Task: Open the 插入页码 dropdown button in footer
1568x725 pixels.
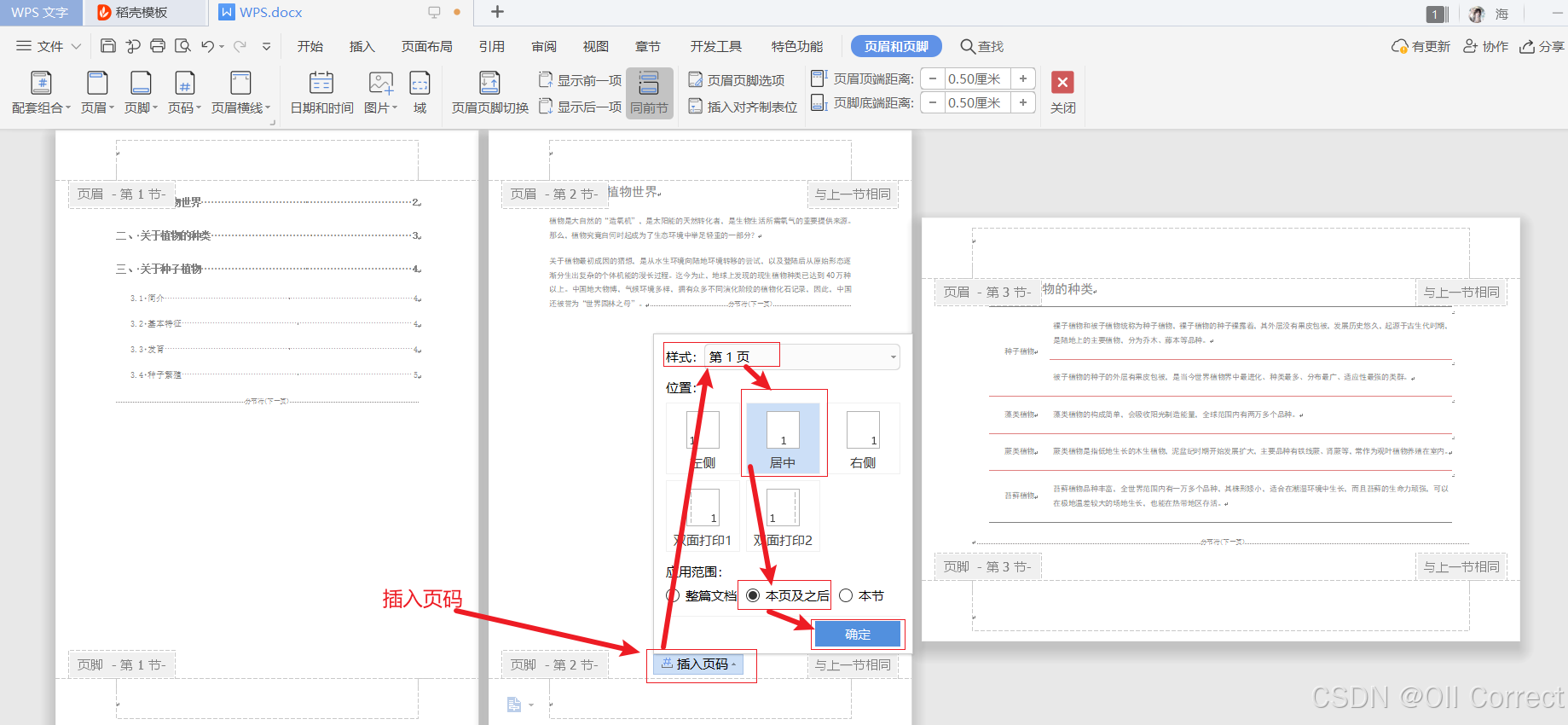Action: 699,664
